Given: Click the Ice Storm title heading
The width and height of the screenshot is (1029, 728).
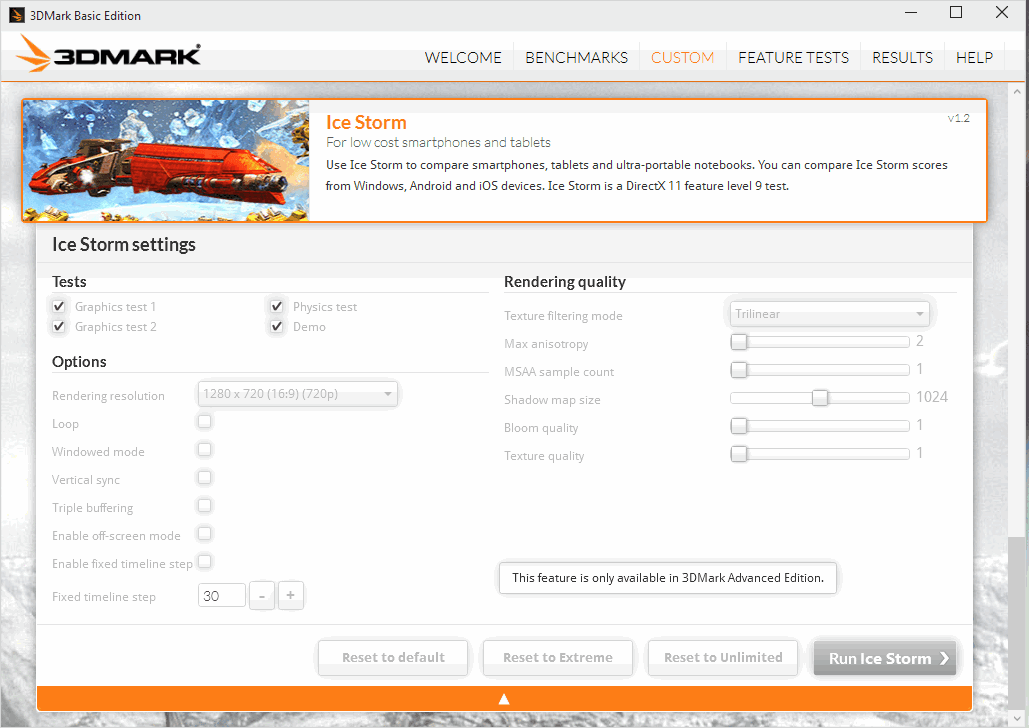Looking at the screenshot, I should (x=366, y=123).
